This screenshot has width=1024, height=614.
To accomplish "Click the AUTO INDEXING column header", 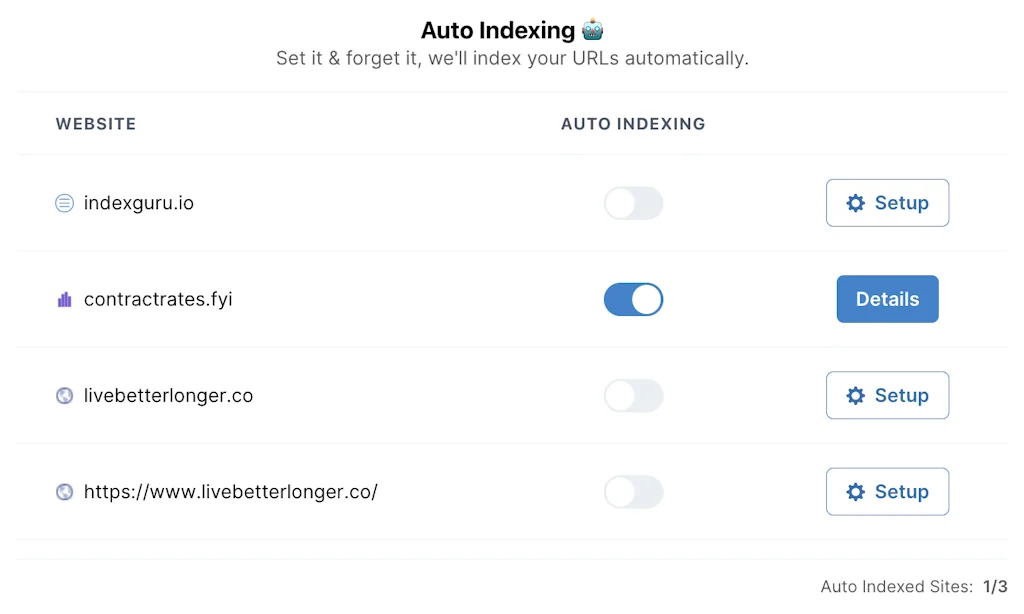I will pos(633,123).
